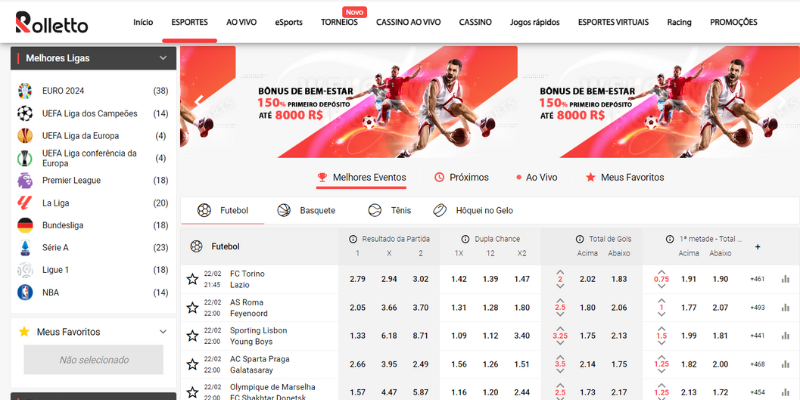The height and width of the screenshot is (400, 800).
Task: Click the Bundesliga German flag icon
Action: 25,225
